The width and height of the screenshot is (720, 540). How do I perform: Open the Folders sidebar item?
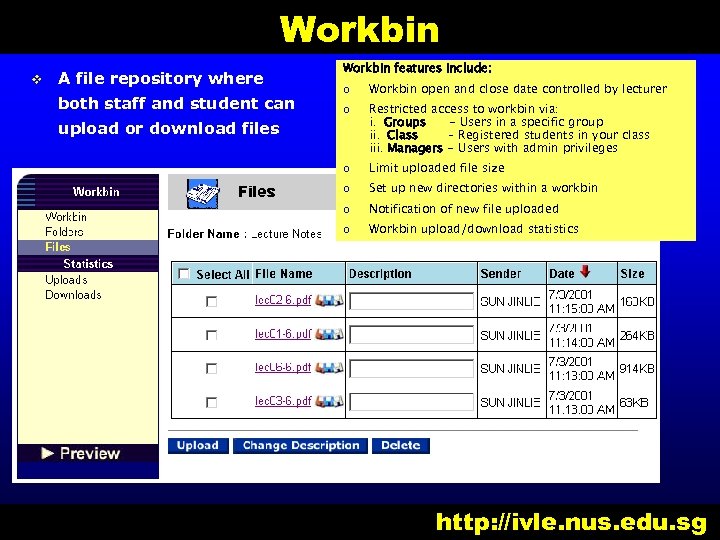[x=64, y=232]
